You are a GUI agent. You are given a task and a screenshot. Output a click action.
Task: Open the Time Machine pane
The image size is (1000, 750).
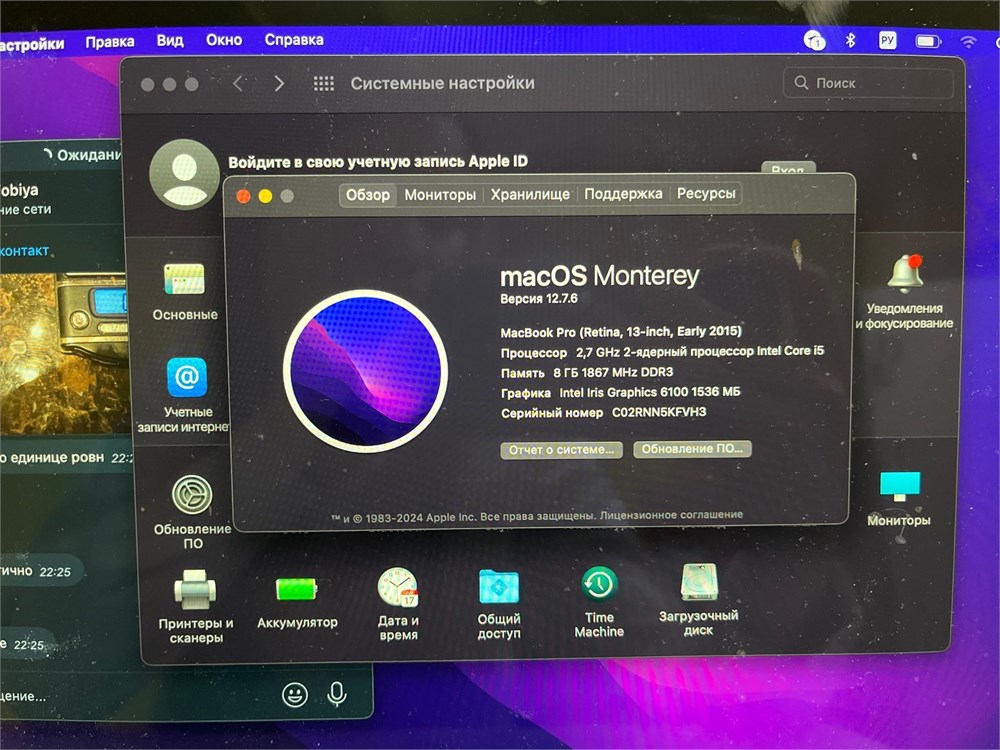click(599, 585)
